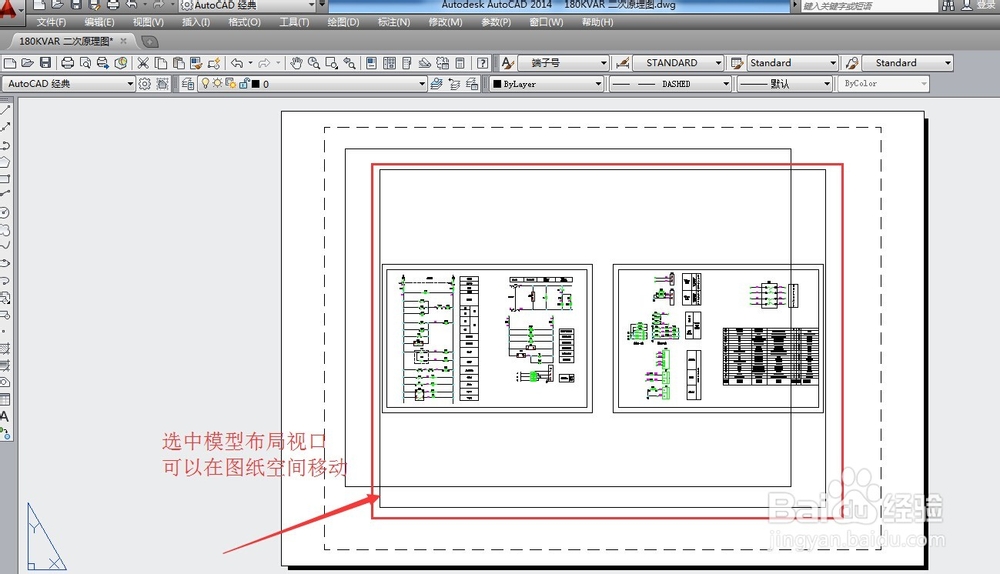Click the left circuit diagram viewport

(x=487, y=338)
